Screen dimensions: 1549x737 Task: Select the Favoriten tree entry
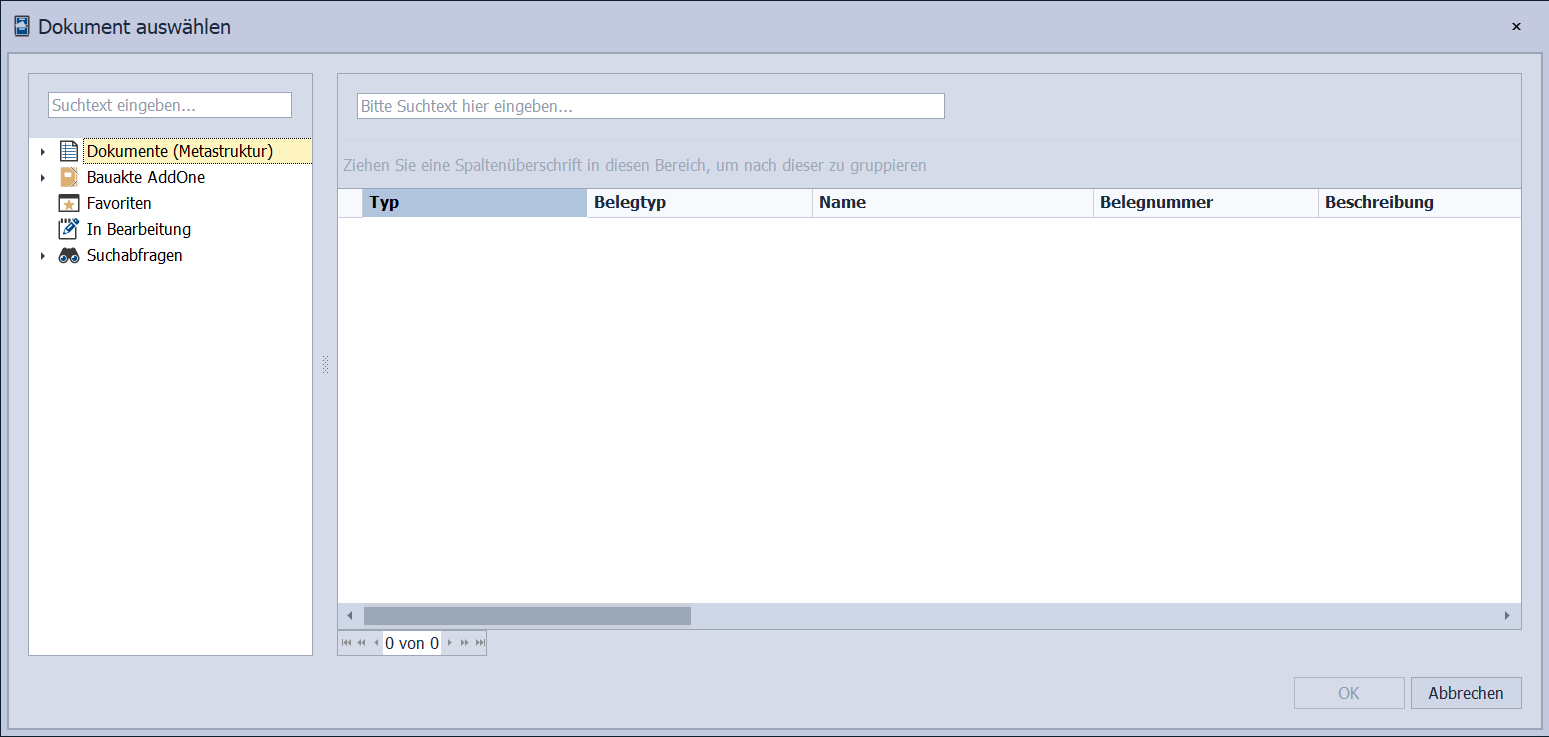click(x=119, y=203)
